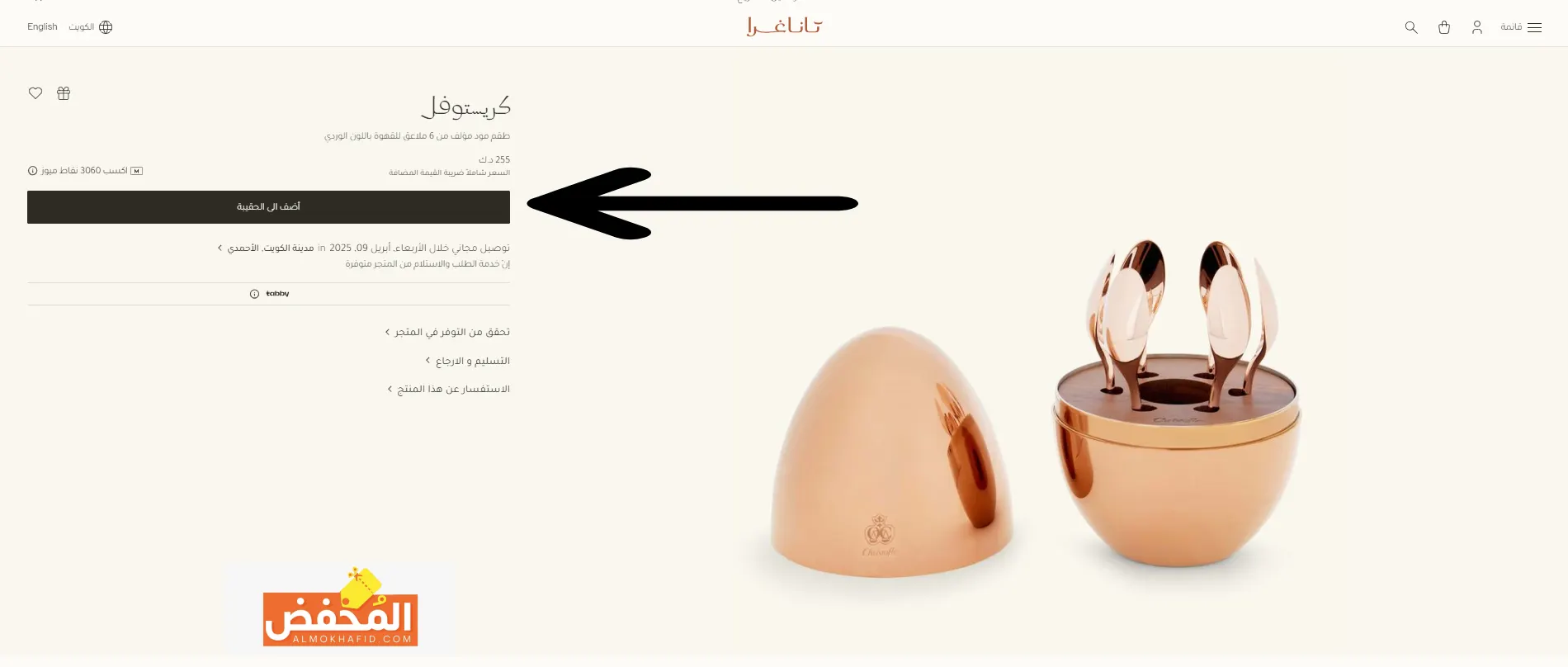Viewport: 1568px width, 667px height.
Task: Click the كريستوفل brand title
Action: (466, 107)
